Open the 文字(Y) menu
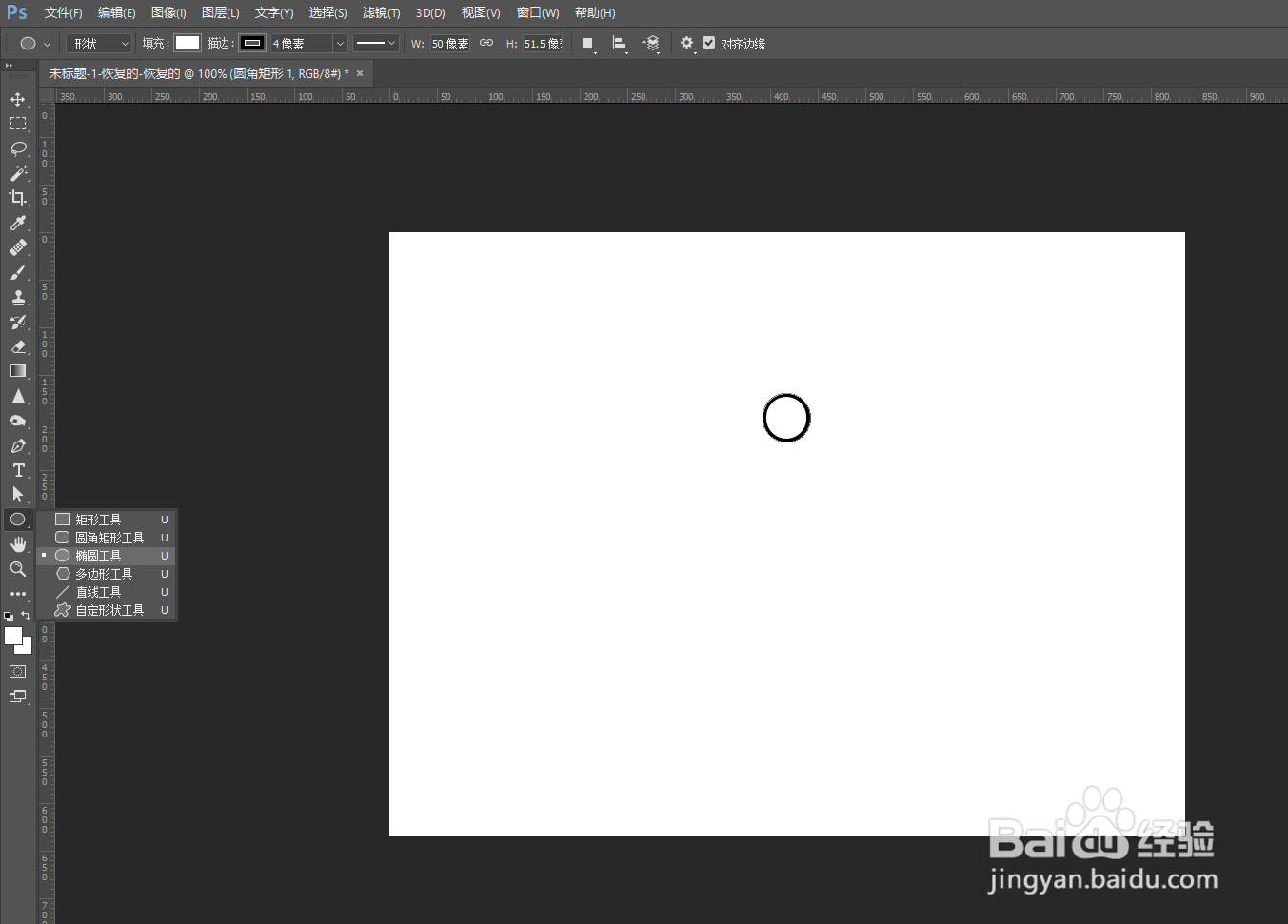The image size is (1288, 924). pos(274,13)
